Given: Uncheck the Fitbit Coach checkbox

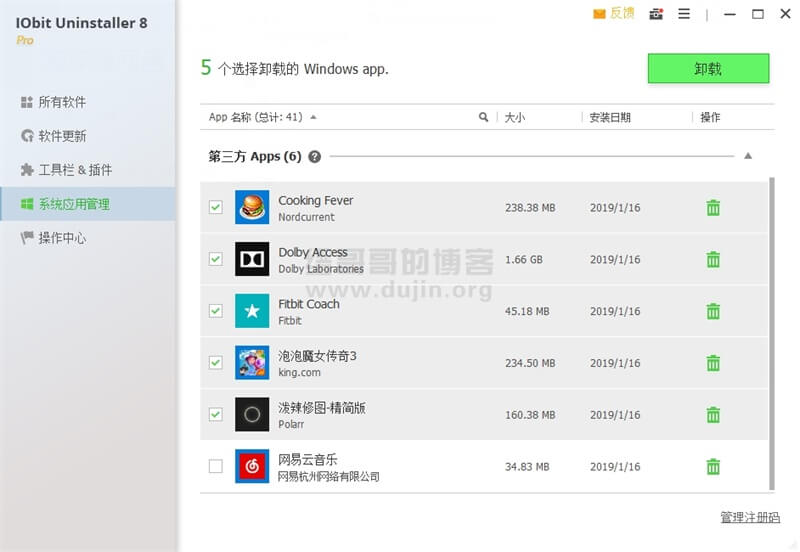Looking at the screenshot, I should pyautogui.click(x=216, y=311).
